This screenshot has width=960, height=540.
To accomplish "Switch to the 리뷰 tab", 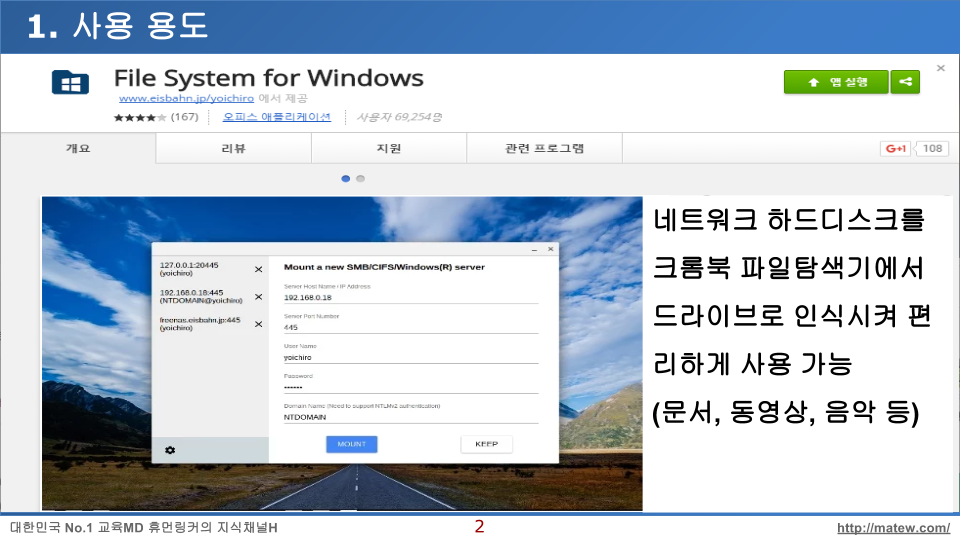I will click(x=233, y=148).
